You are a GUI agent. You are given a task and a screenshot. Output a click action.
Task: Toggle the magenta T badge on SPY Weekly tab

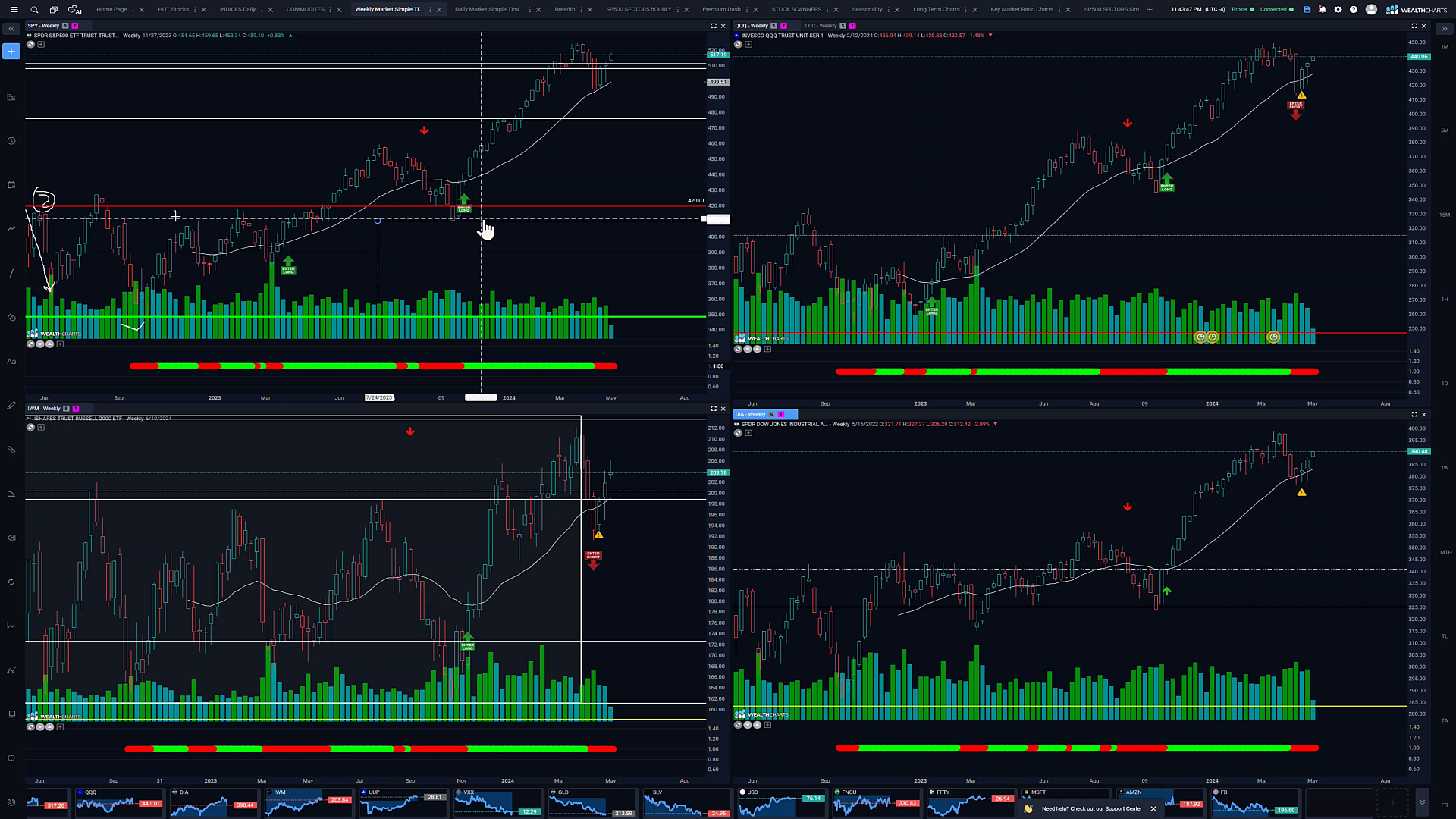[75, 26]
